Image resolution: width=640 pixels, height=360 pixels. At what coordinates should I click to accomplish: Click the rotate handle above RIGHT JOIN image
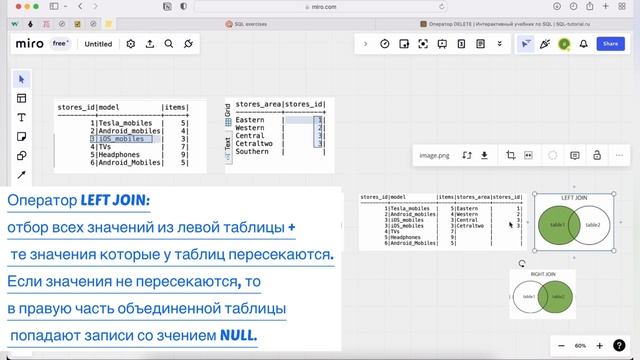tap(522, 264)
